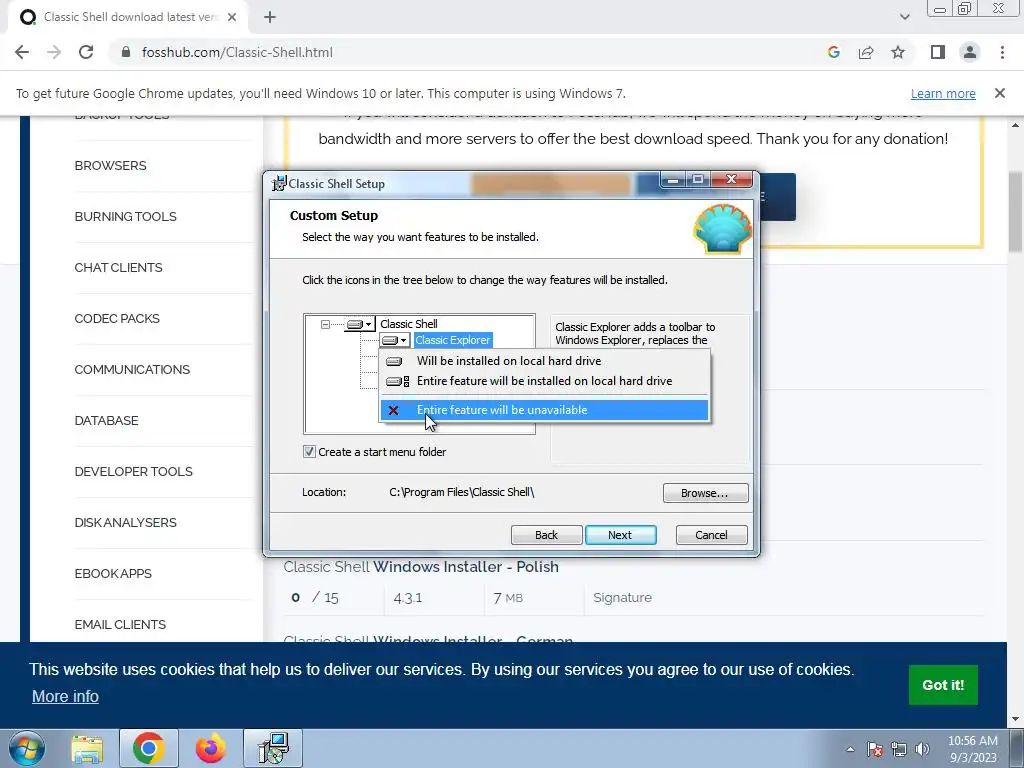The image size is (1024, 768).
Task: Pick 'Entire feature will be installed on local hard drive'
Action: coord(544,381)
